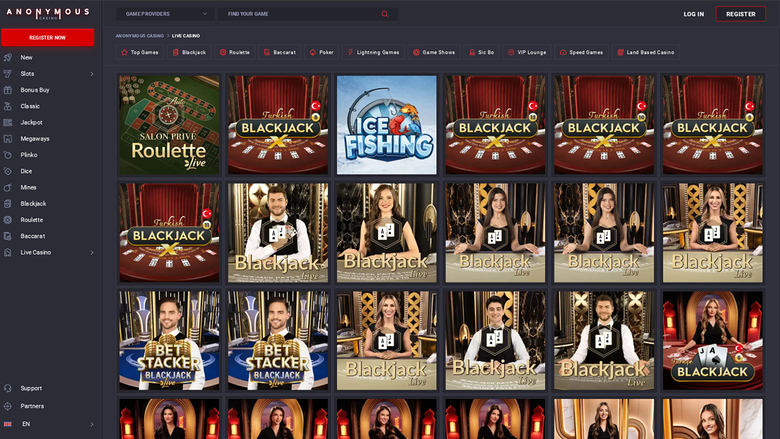Screen dimensions: 780x439
Task: Select the VIP Lounge category tab
Action: [x=527, y=52]
